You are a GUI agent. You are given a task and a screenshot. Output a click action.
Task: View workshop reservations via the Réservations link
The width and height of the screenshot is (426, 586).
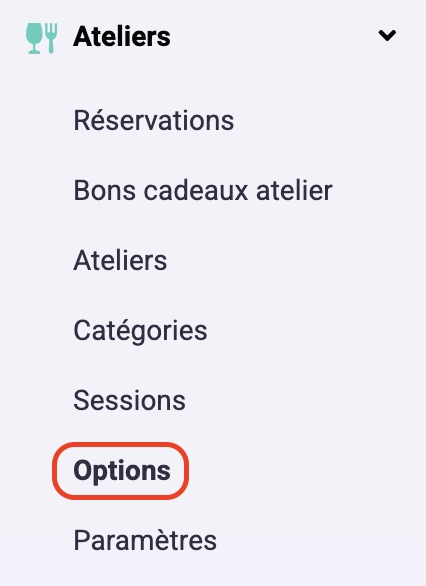pyautogui.click(x=154, y=121)
